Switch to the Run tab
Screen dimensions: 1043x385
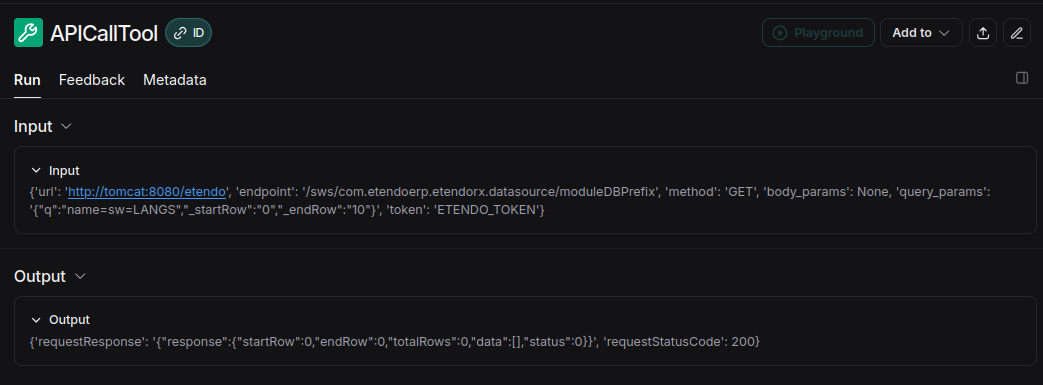(27, 80)
